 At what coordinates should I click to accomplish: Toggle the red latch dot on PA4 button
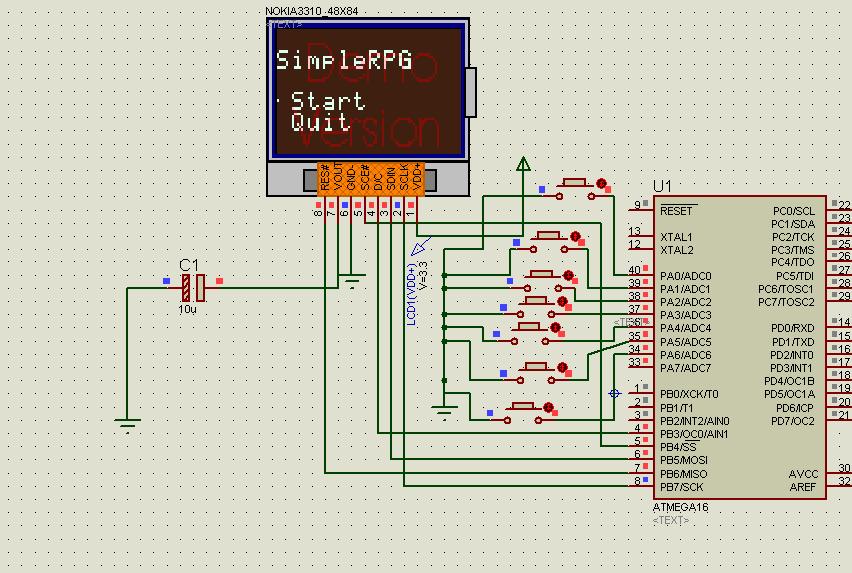(x=555, y=328)
